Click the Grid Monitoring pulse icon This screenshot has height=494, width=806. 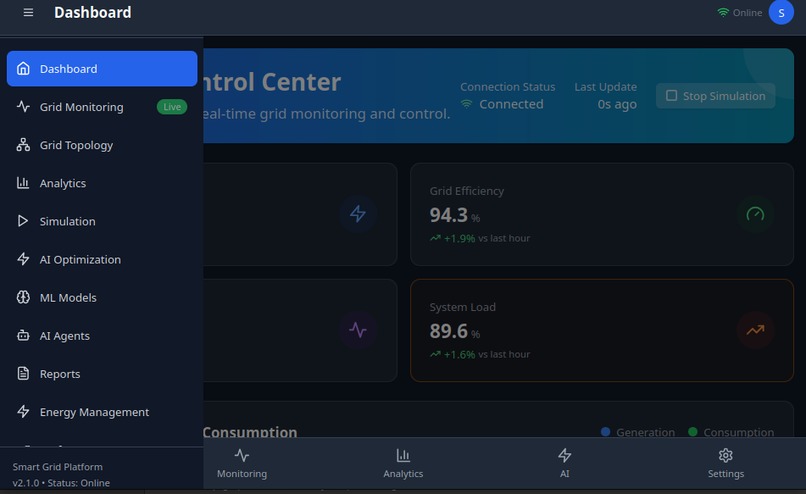tap(23, 106)
